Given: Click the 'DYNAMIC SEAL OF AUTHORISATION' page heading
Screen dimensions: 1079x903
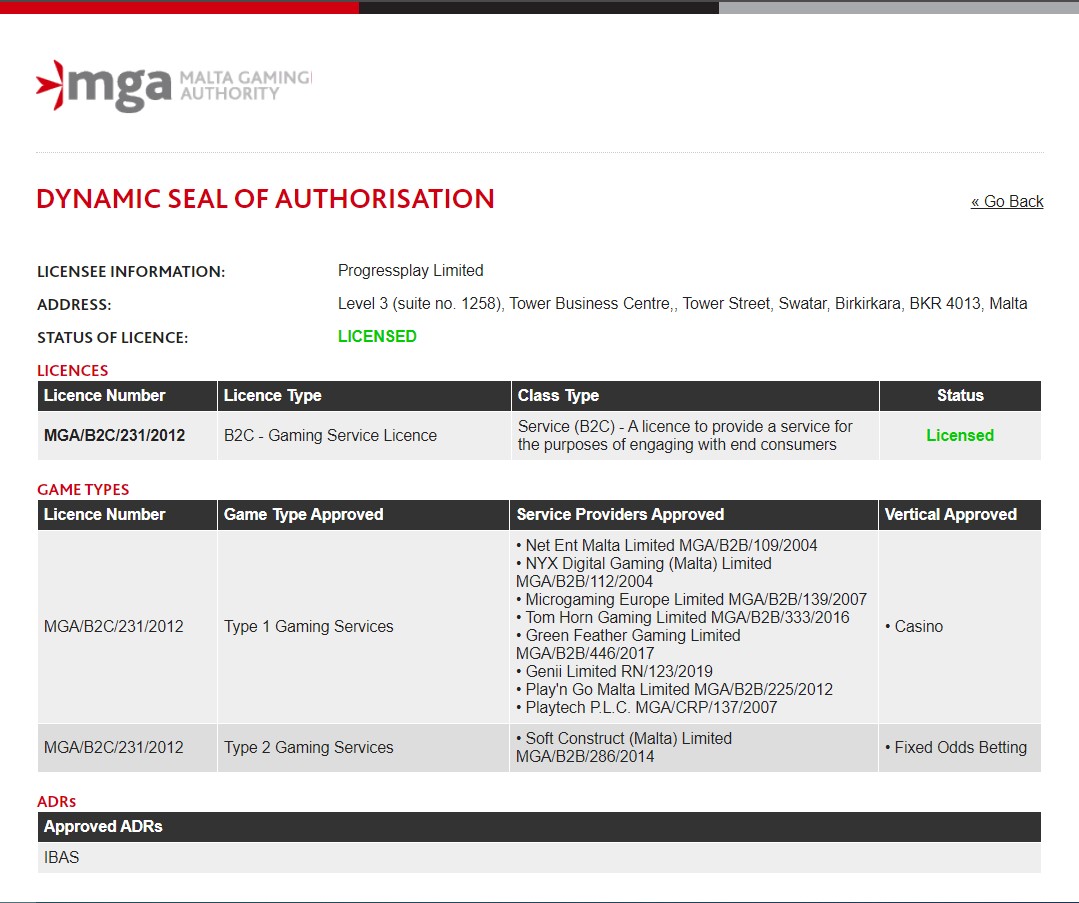Looking at the screenshot, I should tap(266, 199).
